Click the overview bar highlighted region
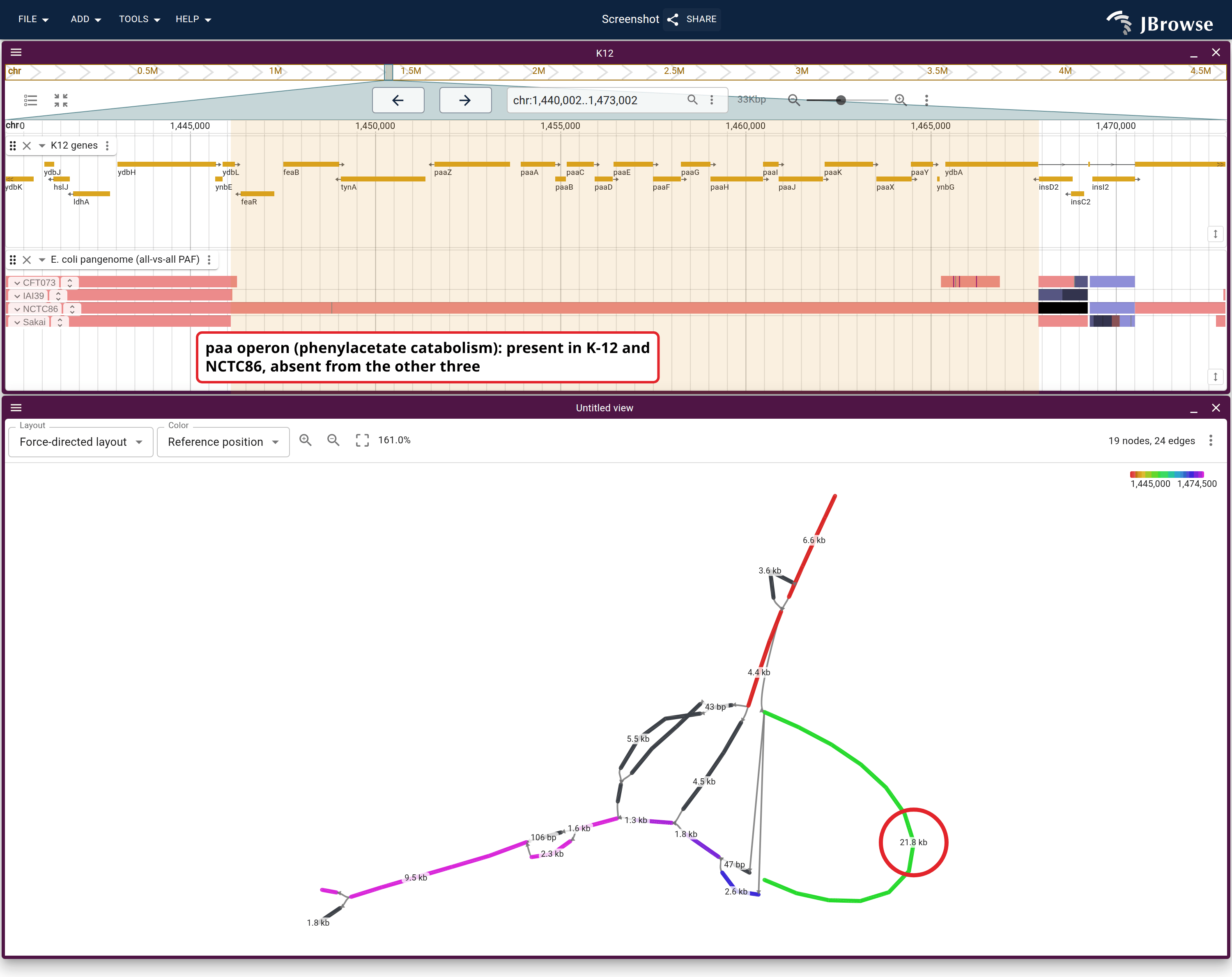 tap(388, 72)
